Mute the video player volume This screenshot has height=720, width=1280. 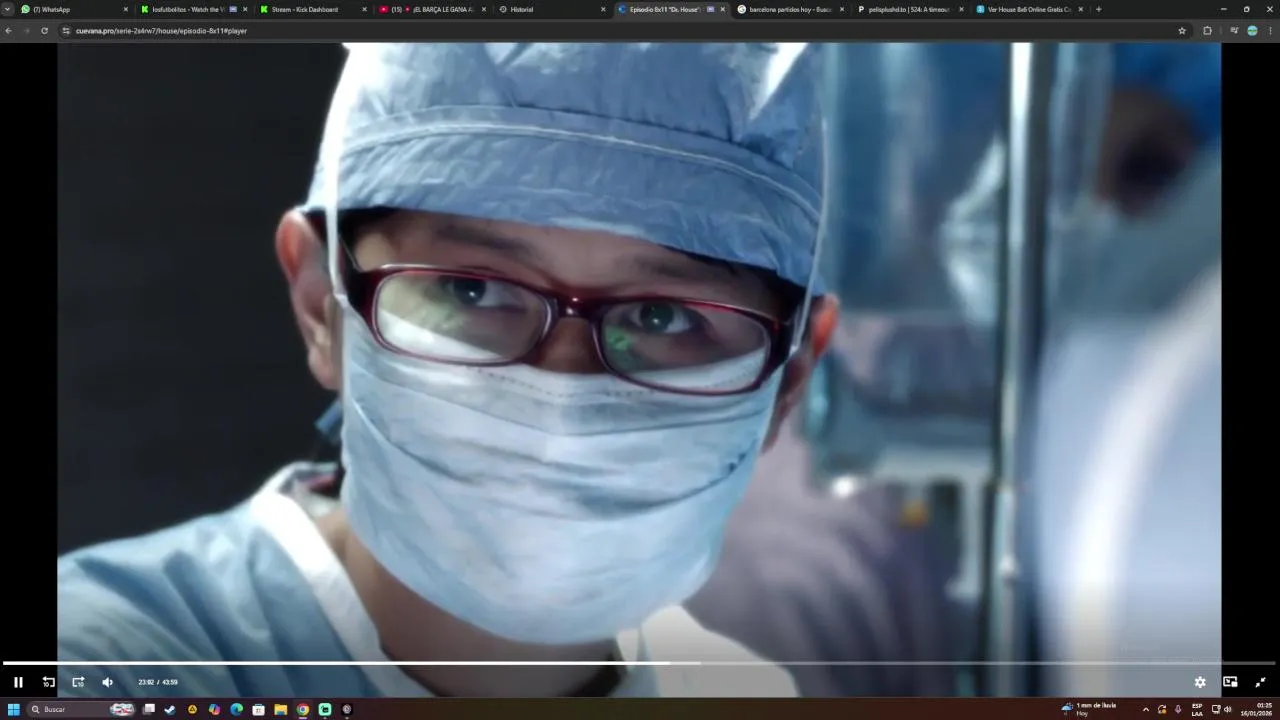tap(107, 682)
